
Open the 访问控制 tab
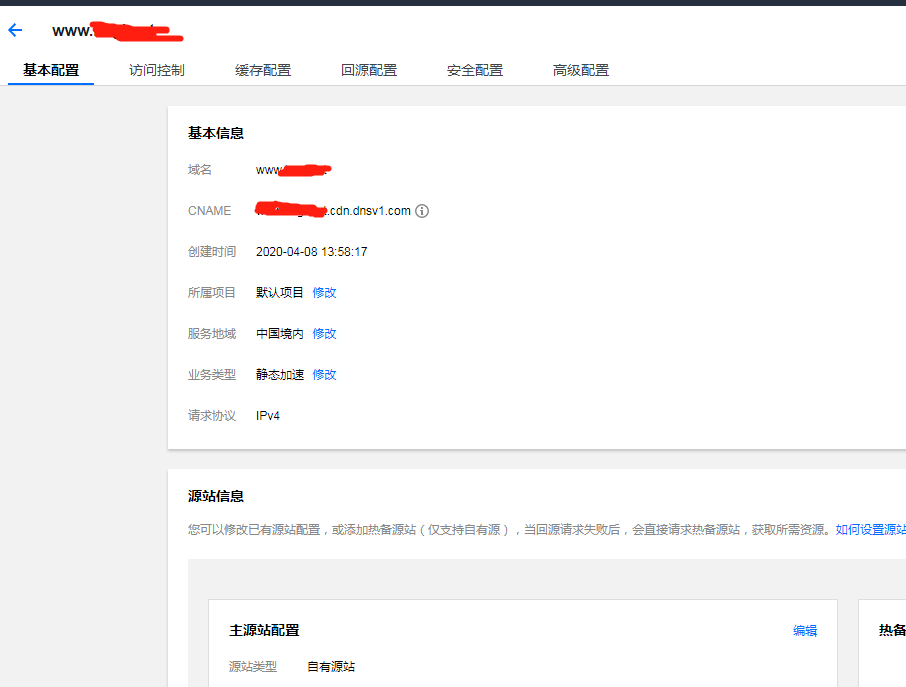pos(157,70)
